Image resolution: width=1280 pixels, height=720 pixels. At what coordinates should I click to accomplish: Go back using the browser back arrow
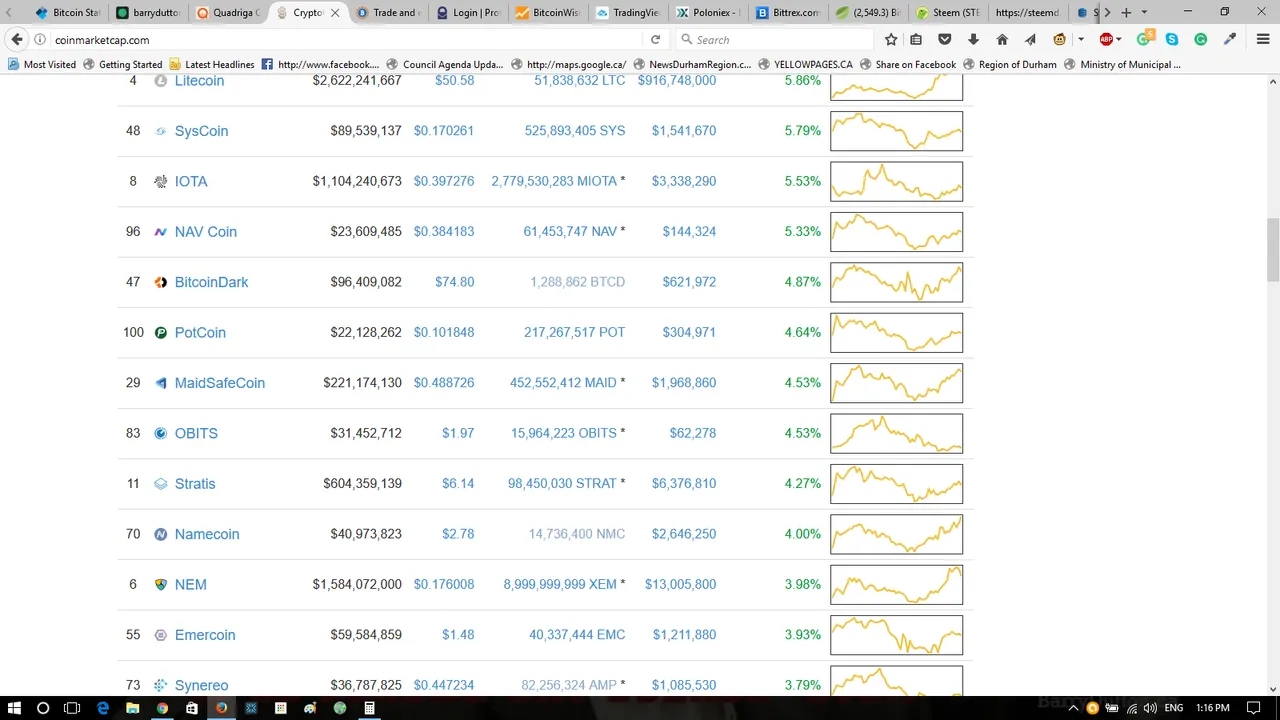click(17, 40)
